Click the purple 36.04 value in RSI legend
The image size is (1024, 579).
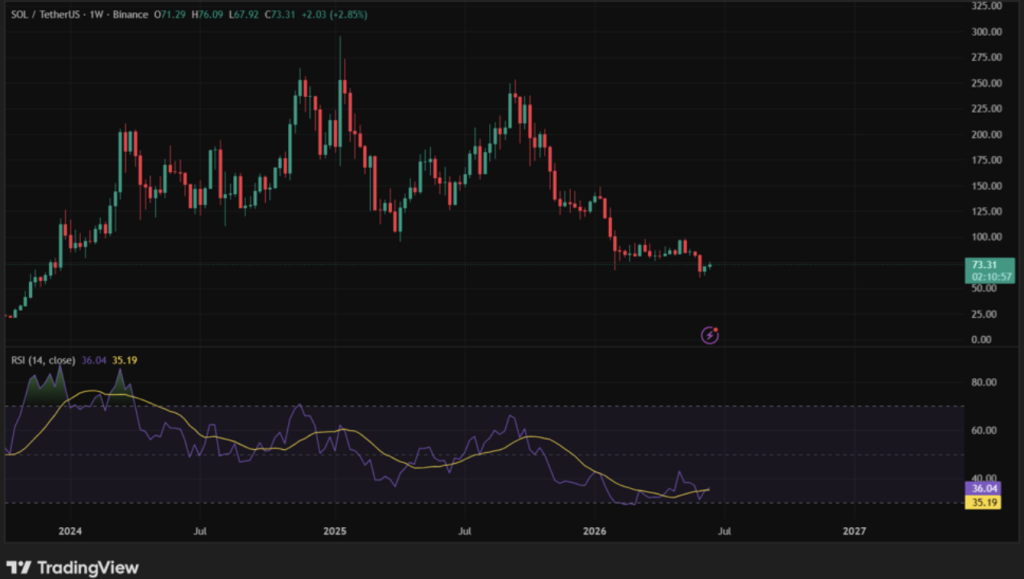(x=93, y=360)
